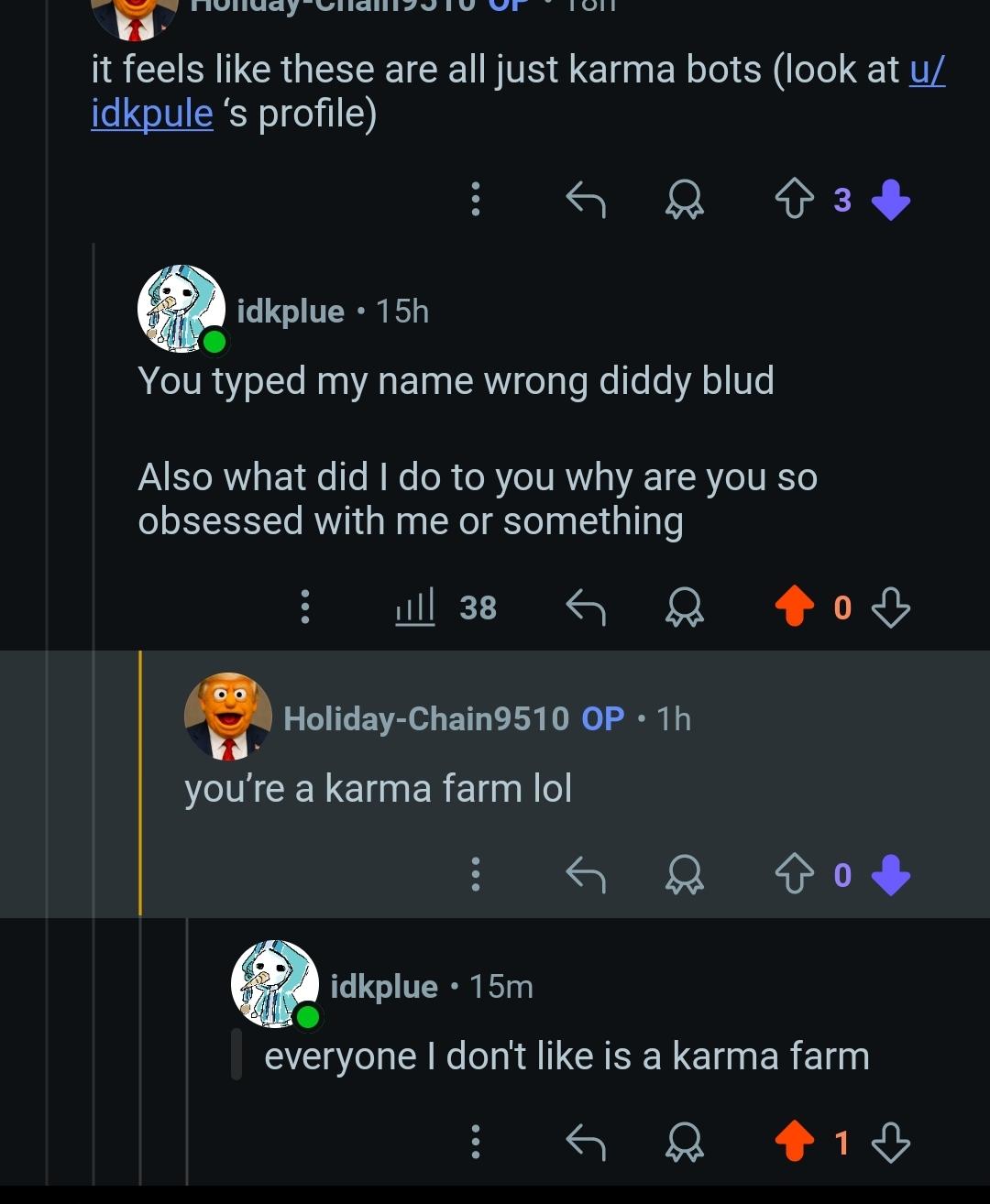Reply to the karma bots comment
The width and height of the screenshot is (990, 1204).
(586, 199)
